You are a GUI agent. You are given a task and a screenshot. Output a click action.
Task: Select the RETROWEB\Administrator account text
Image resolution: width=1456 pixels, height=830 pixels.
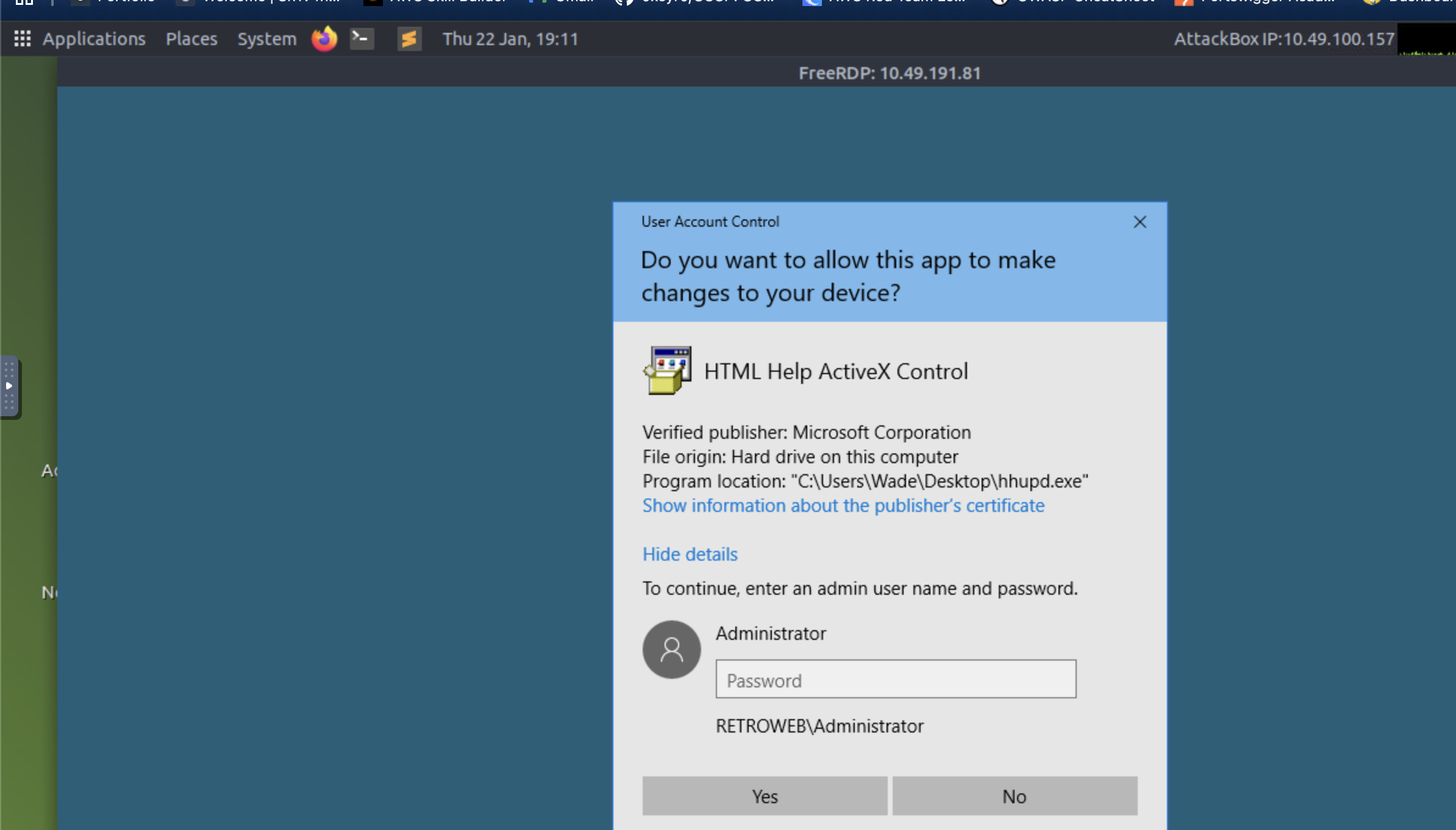819,726
